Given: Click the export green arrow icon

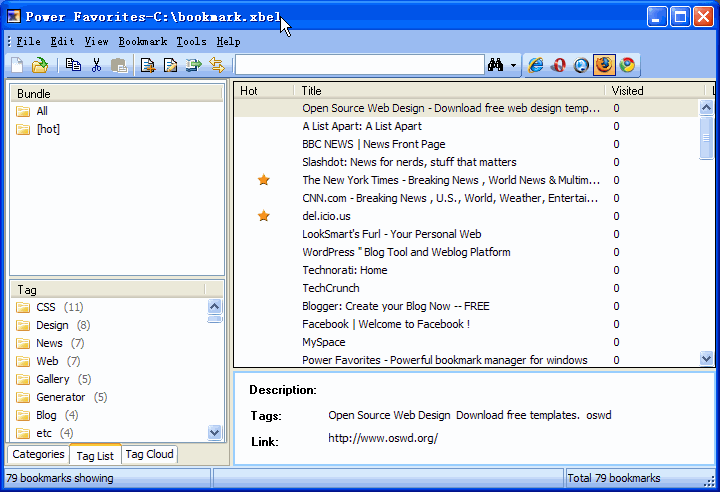Looking at the screenshot, I should pyautogui.click(x=193, y=65).
